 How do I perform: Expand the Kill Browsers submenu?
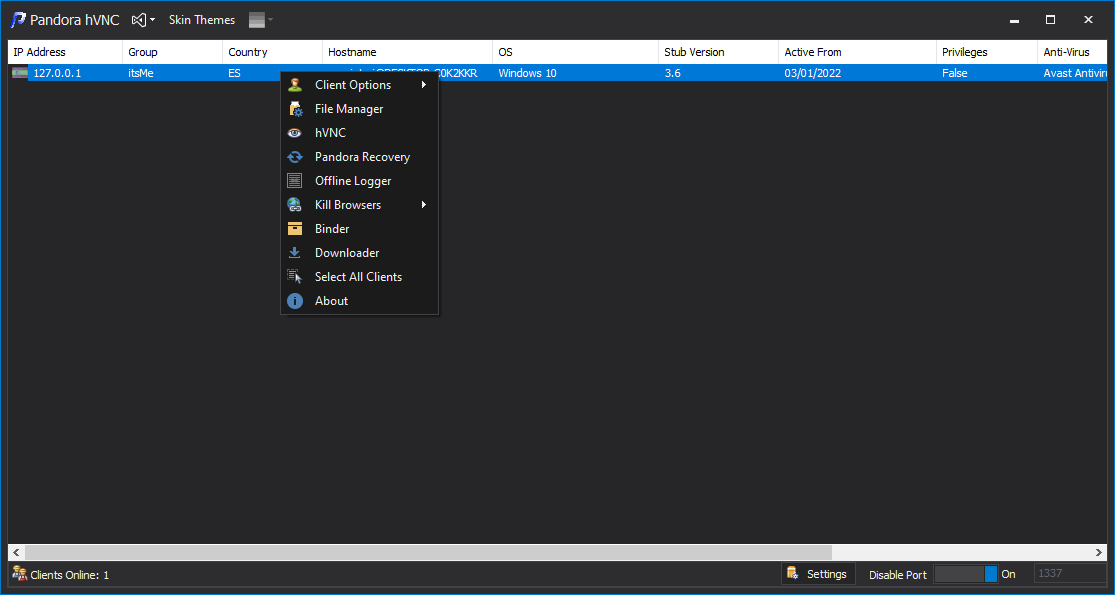point(360,205)
